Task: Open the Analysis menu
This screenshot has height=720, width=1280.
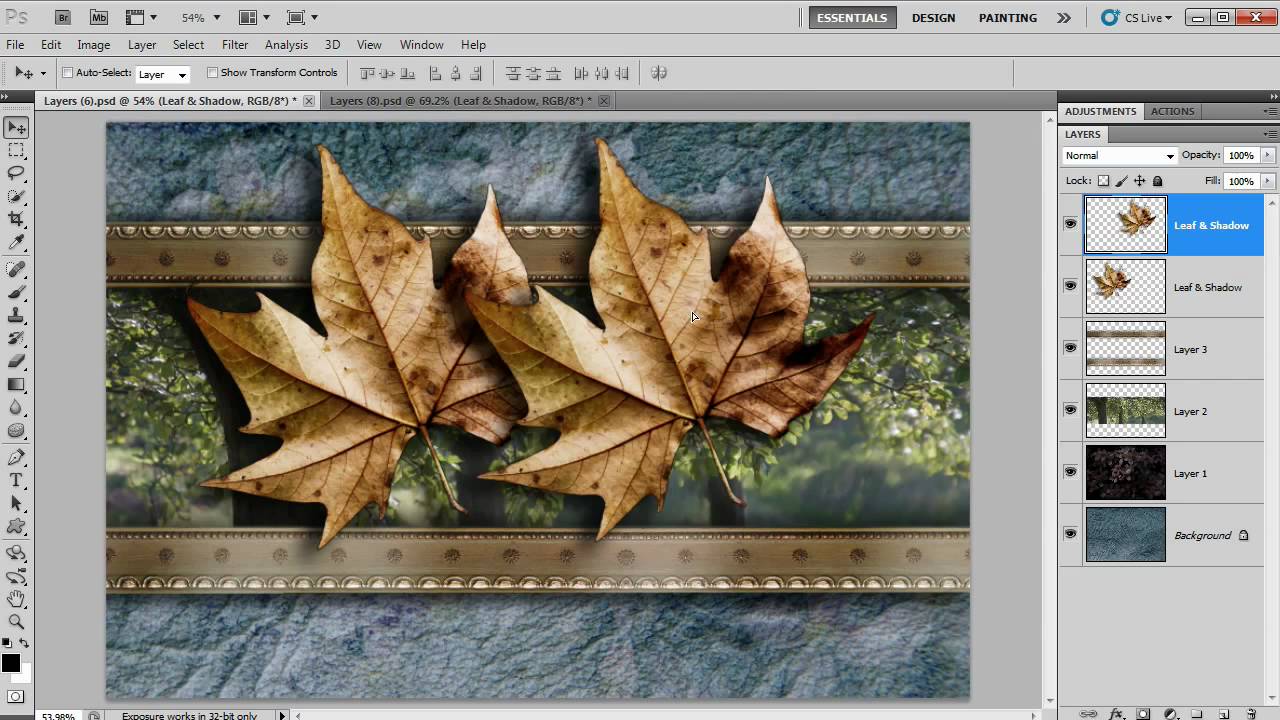Action: click(x=286, y=45)
